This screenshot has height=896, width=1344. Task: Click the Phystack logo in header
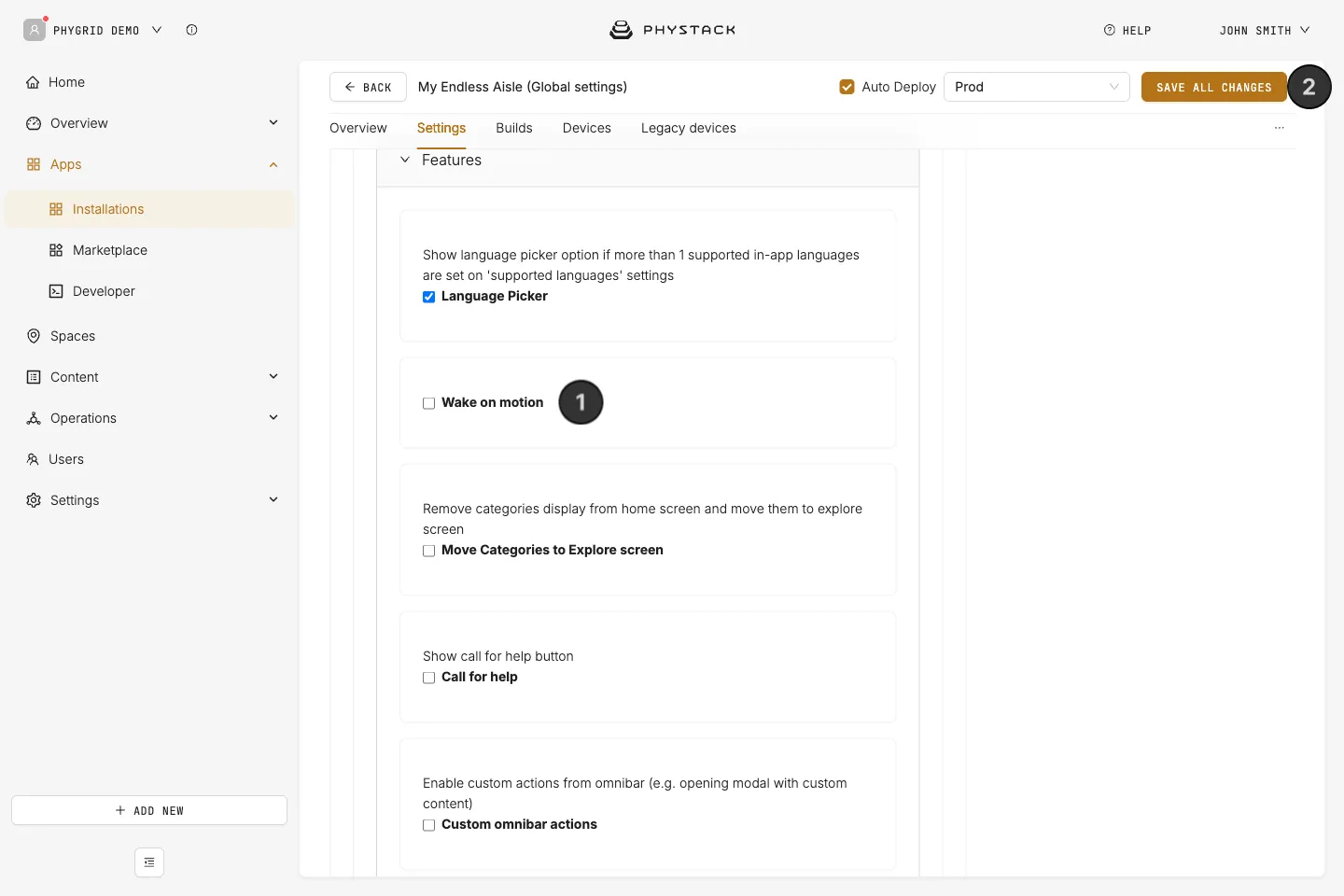pyautogui.click(x=672, y=30)
